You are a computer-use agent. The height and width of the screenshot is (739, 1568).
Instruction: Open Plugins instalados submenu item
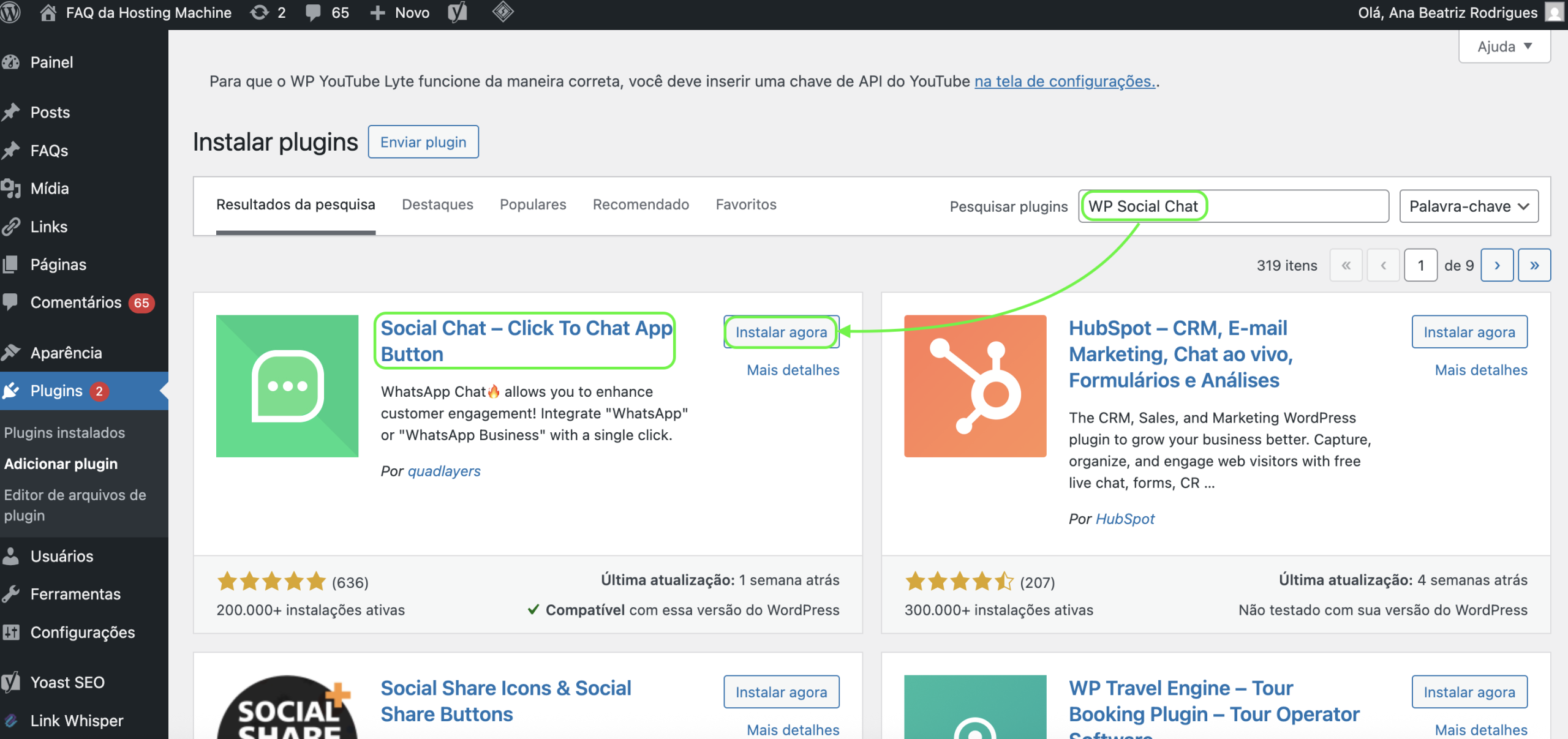64,432
